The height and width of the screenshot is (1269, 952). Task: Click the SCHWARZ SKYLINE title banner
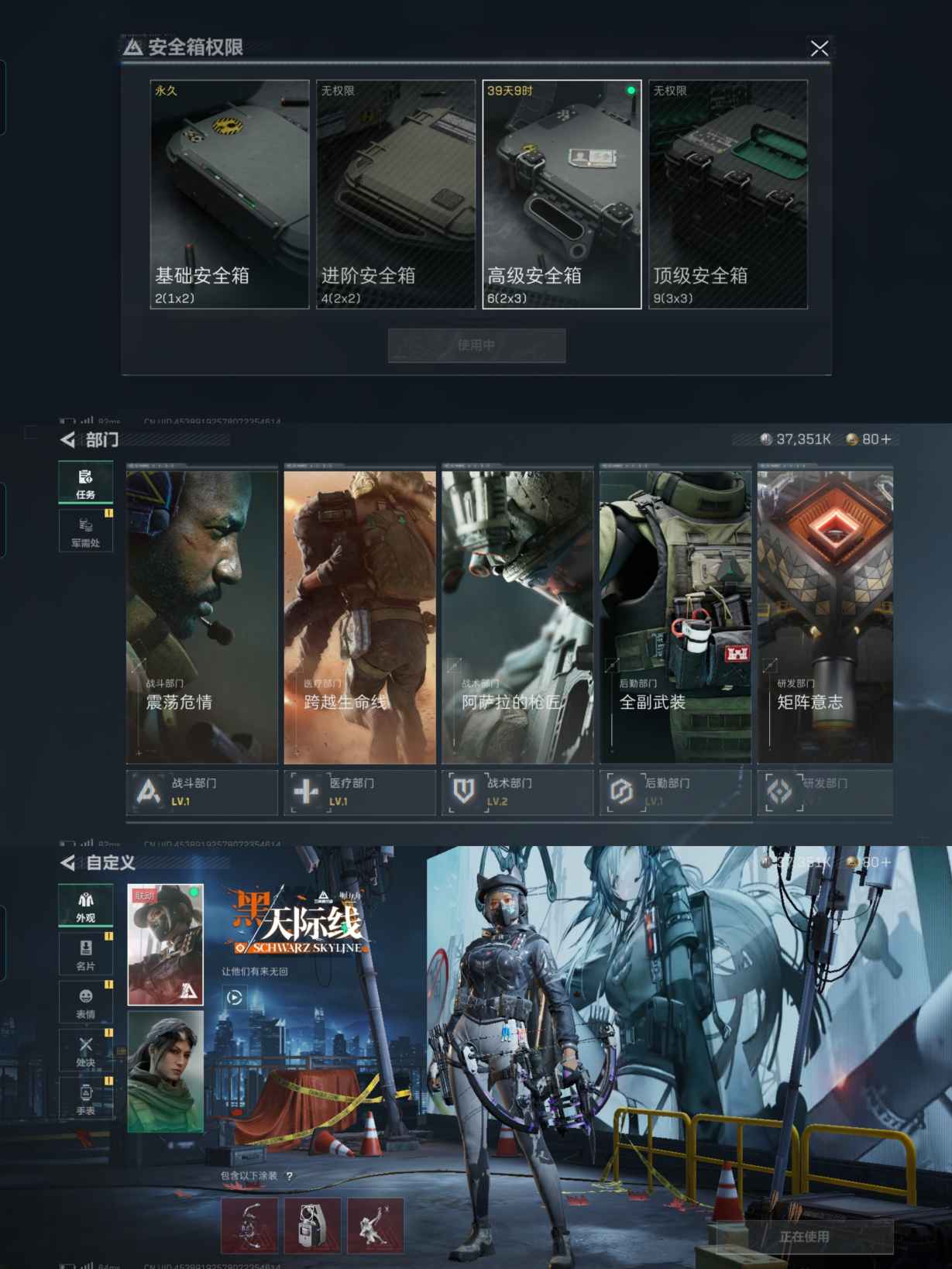click(301, 948)
